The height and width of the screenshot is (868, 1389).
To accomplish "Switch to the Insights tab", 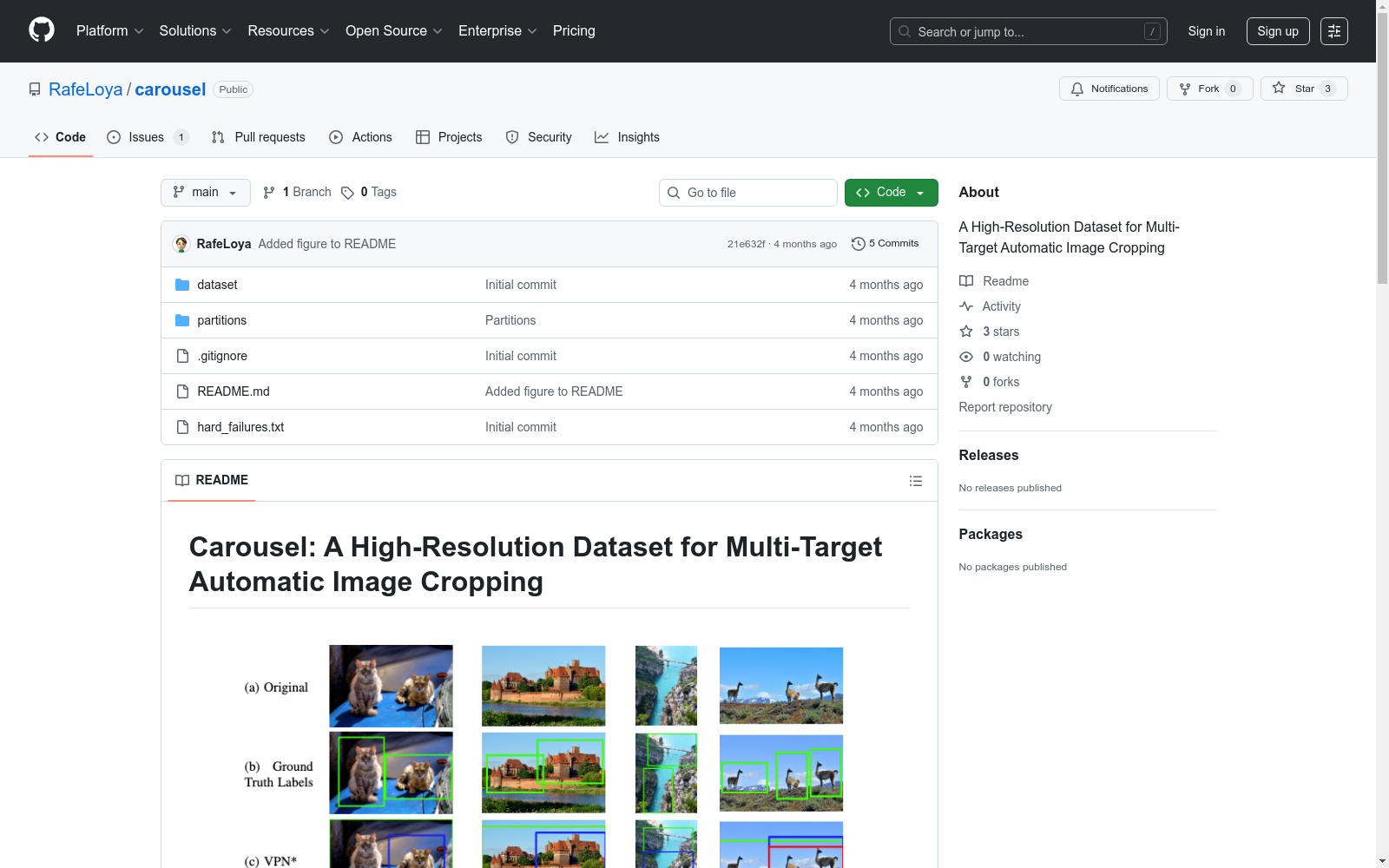I will pos(627,137).
